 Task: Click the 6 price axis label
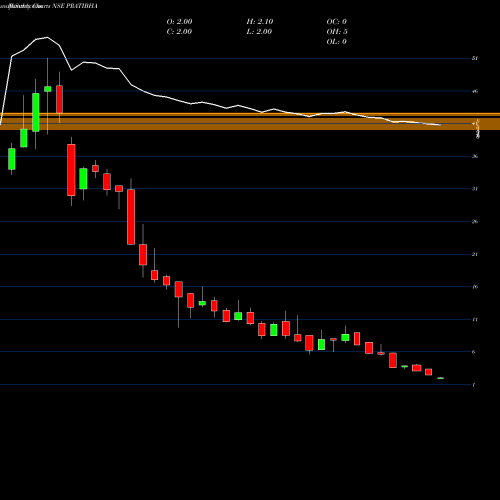pos(474,352)
